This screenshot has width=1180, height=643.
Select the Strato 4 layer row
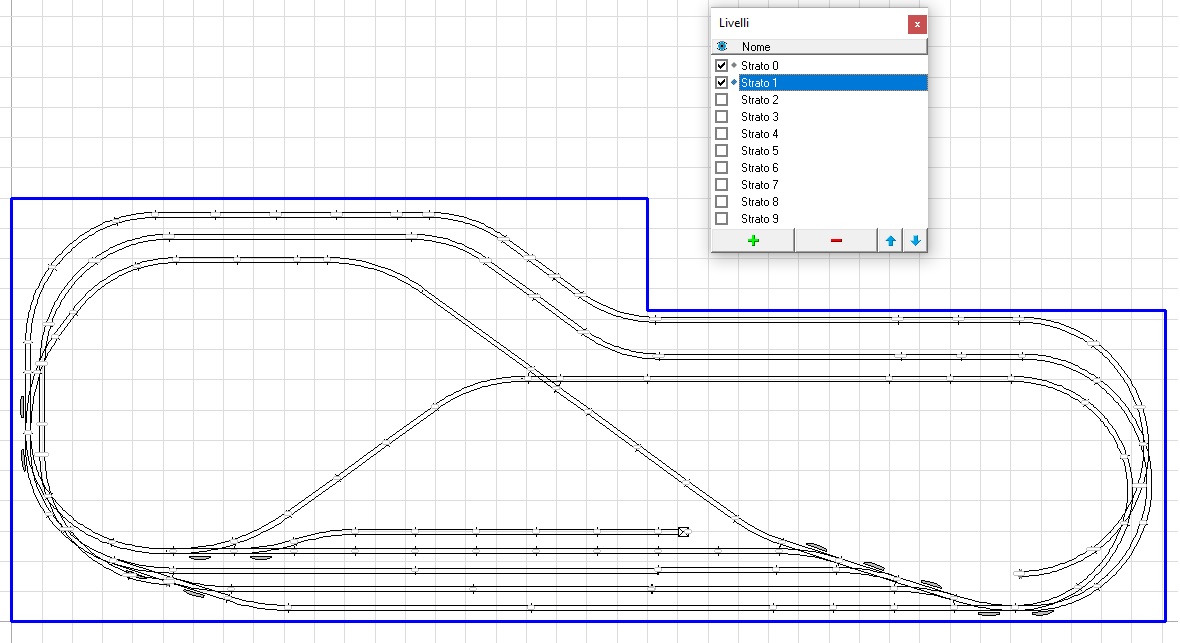pyautogui.click(x=760, y=134)
